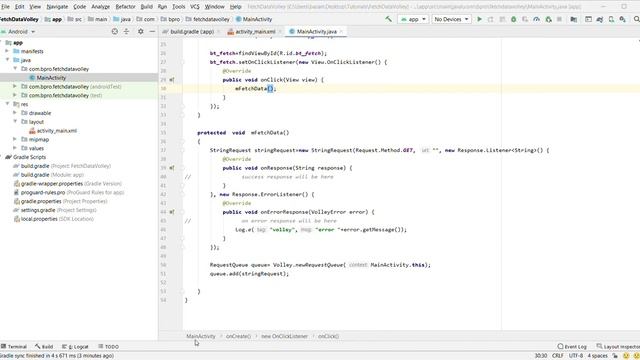Click the UTF-8 encoding status
The image size is (640, 360).
[x=576, y=356]
